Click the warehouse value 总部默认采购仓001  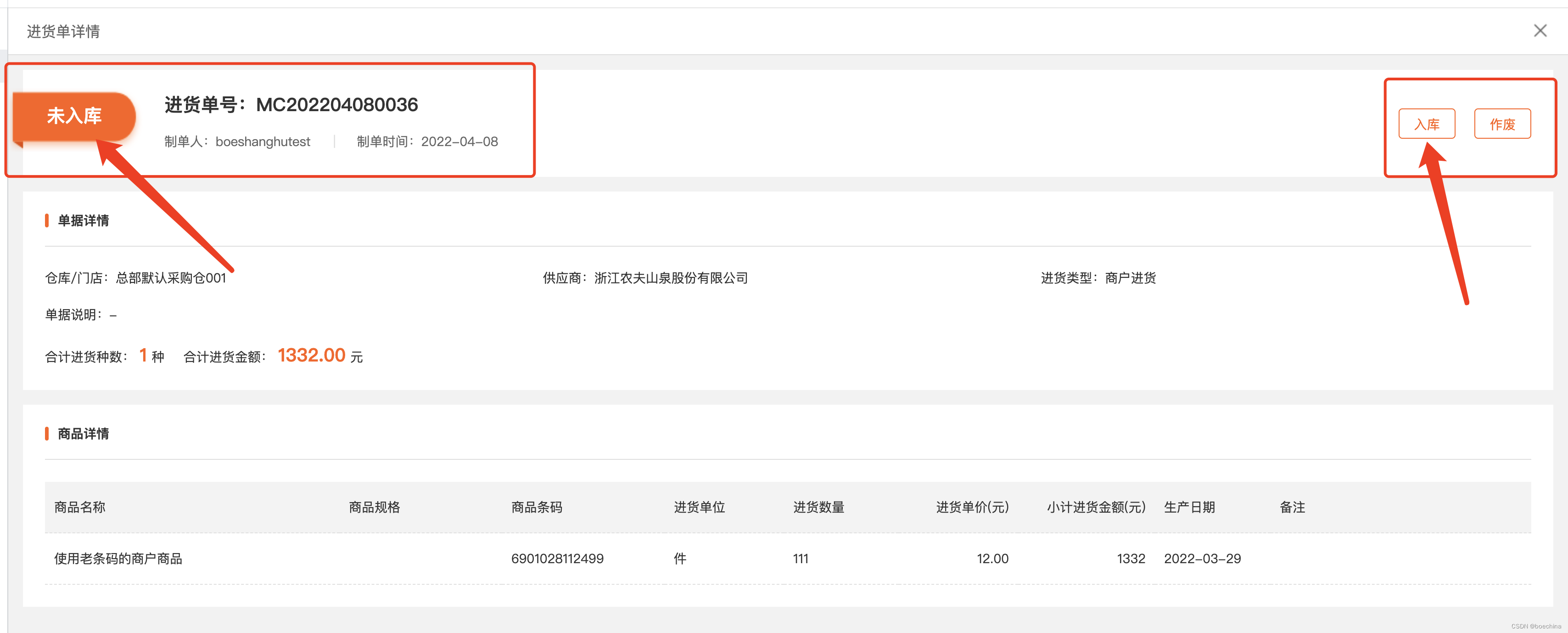coord(171,278)
